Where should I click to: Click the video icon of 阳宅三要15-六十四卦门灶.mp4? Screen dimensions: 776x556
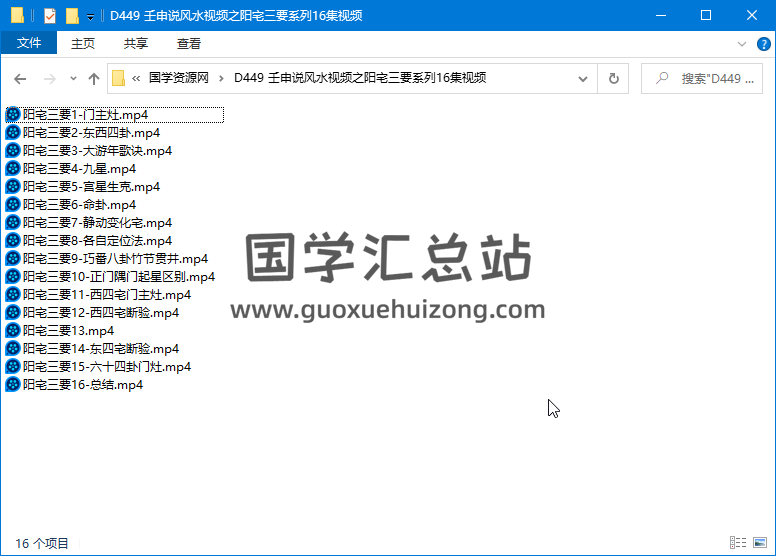(13, 366)
